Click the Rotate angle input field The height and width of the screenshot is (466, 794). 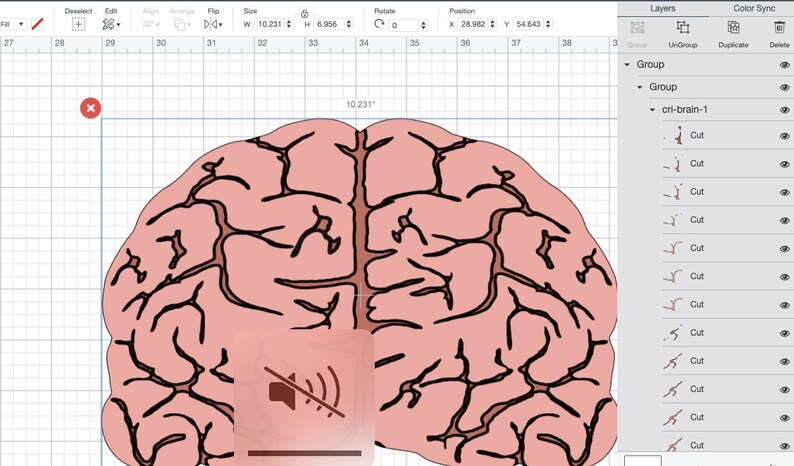point(404,25)
